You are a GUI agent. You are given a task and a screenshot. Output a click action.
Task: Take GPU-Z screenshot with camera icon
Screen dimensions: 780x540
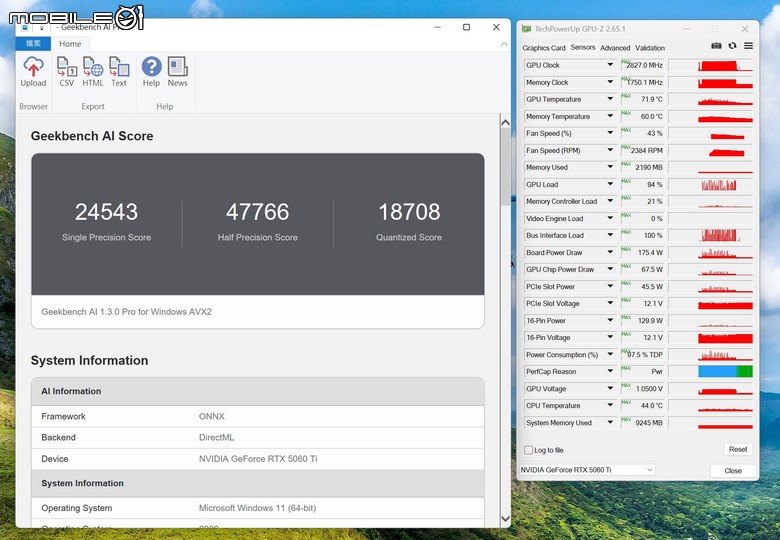click(716, 46)
